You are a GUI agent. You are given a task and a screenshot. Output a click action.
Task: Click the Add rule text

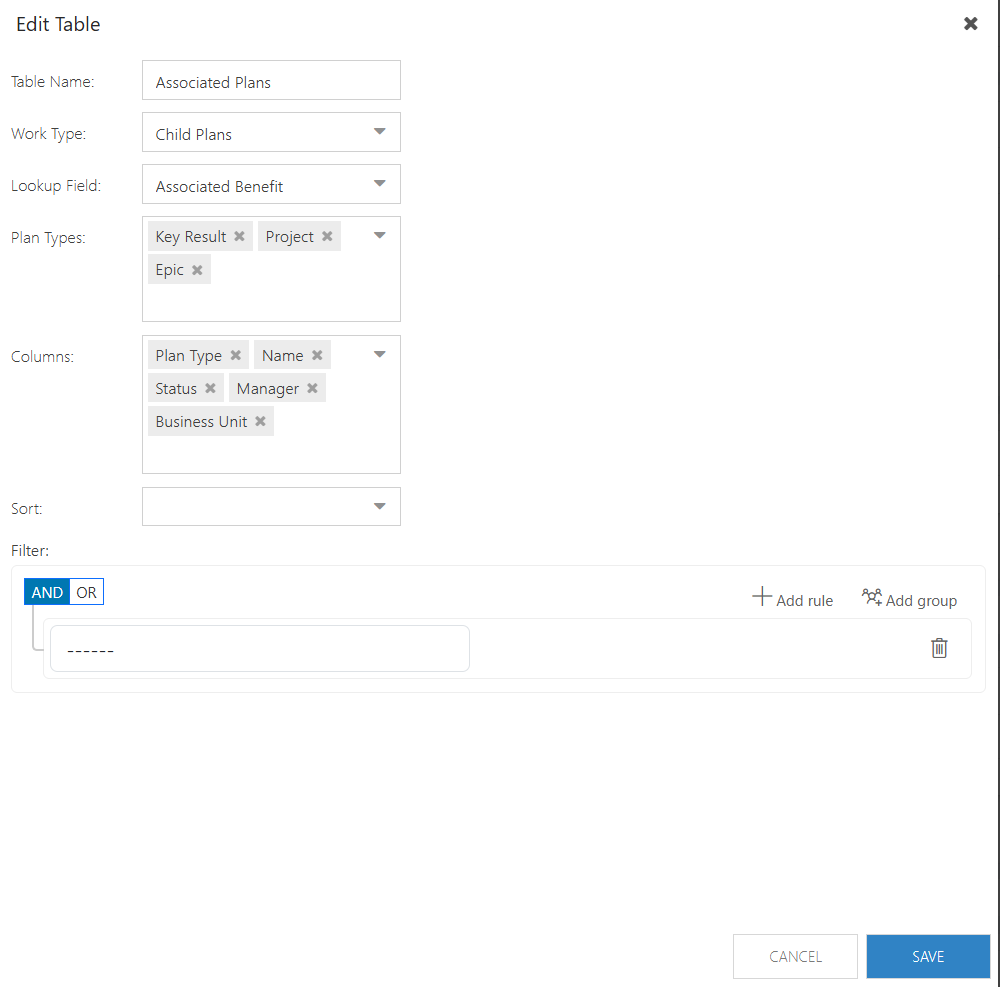804,601
